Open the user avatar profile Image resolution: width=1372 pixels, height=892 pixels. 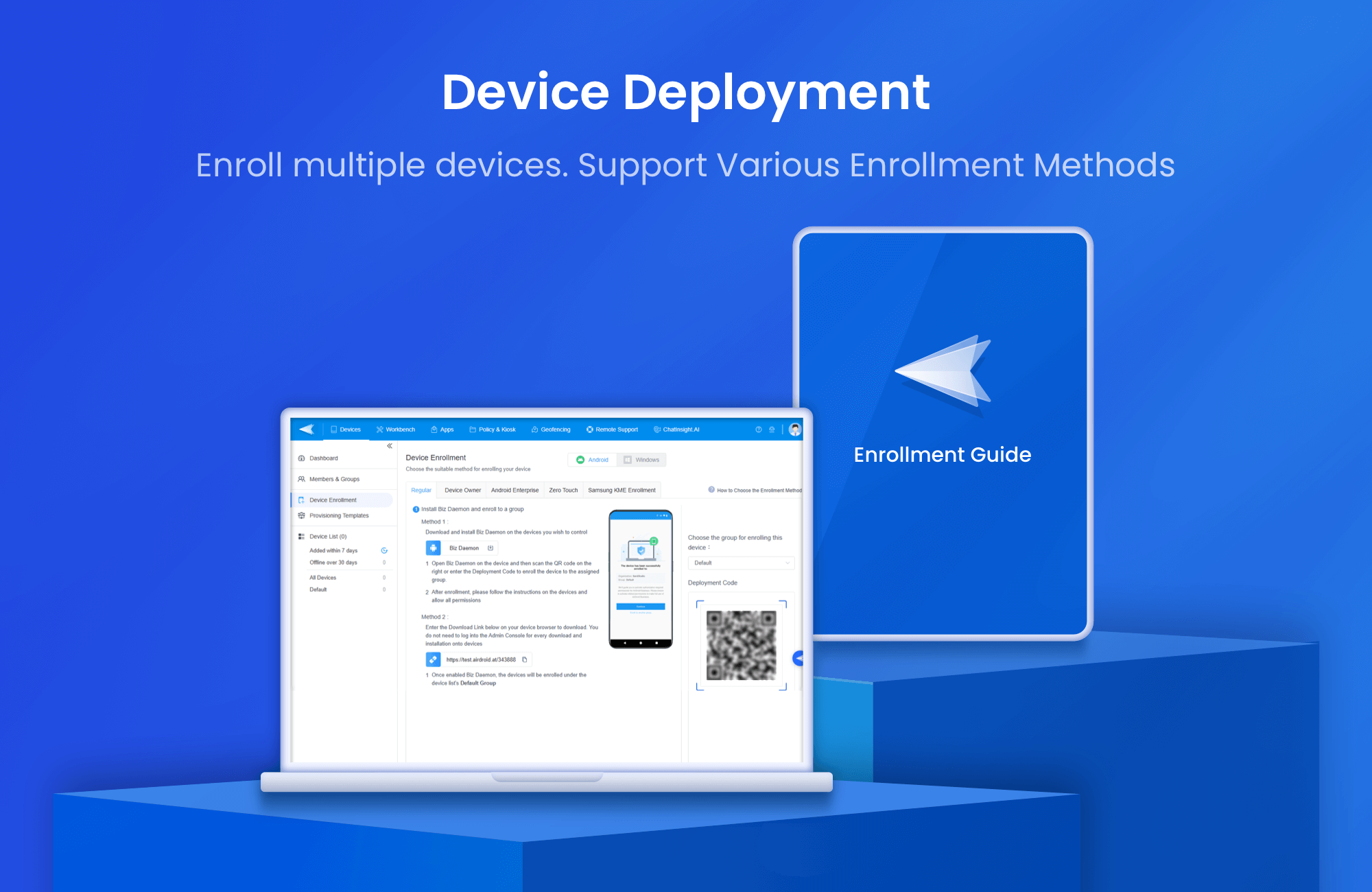794,430
